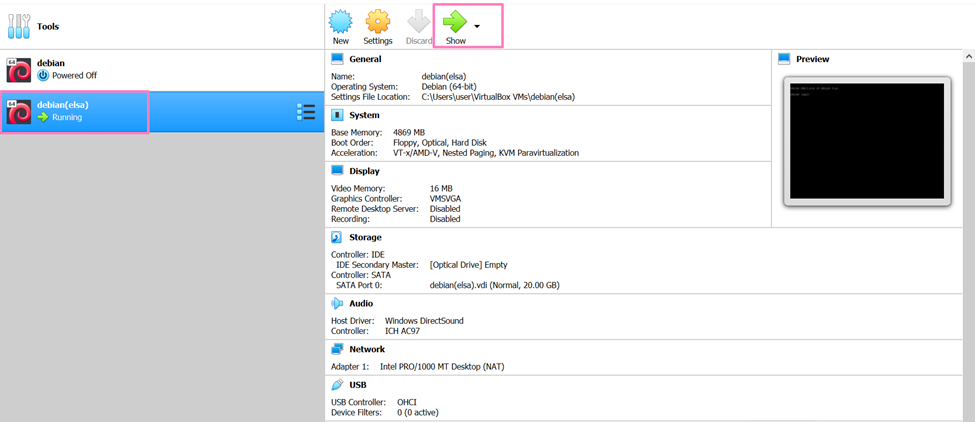Click the Acceleration VT-x/AMD-V value
Screen dimensions: 975x422
click(x=486, y=152)
